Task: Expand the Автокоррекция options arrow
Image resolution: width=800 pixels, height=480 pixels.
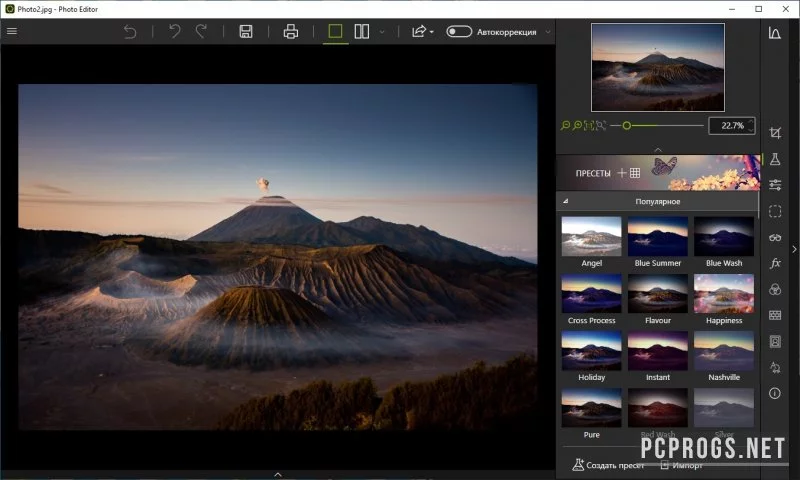Action: pos(548,32)
